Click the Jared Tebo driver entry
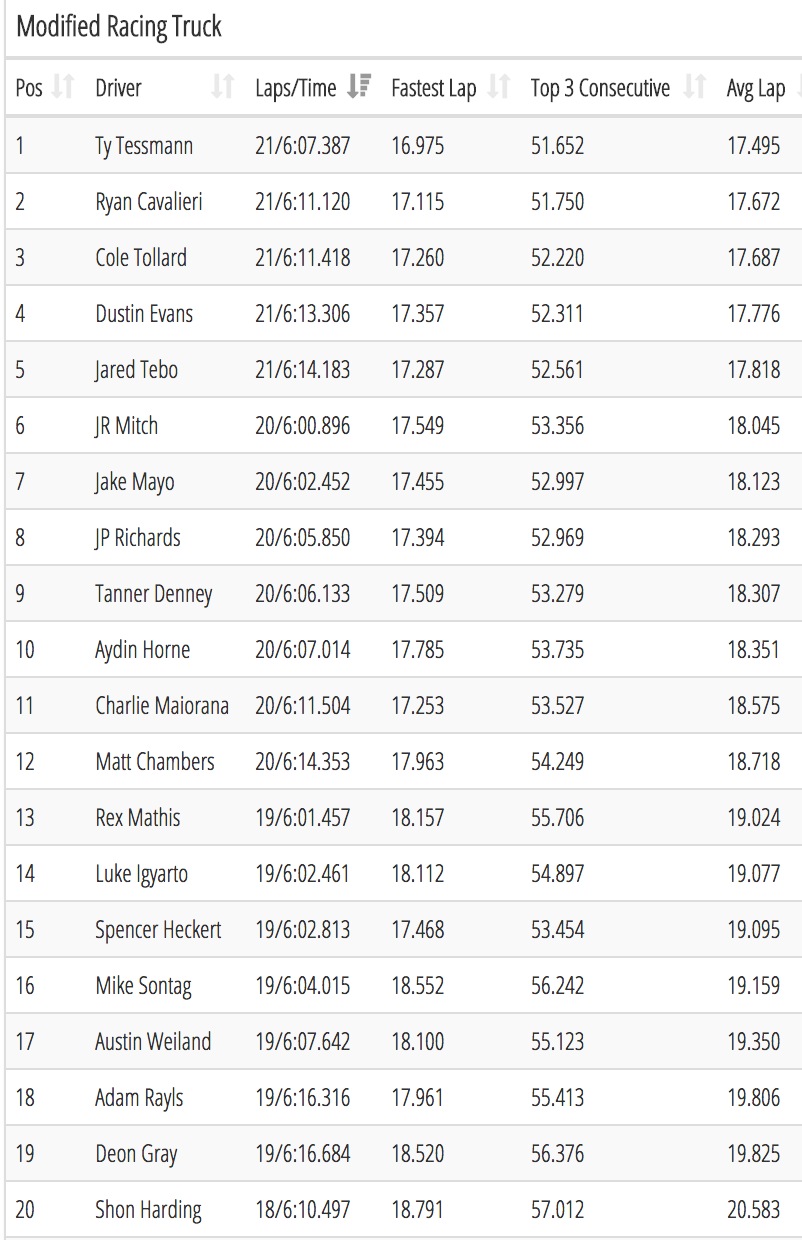This screenshot has height=1240, width=802. (136, 370)
